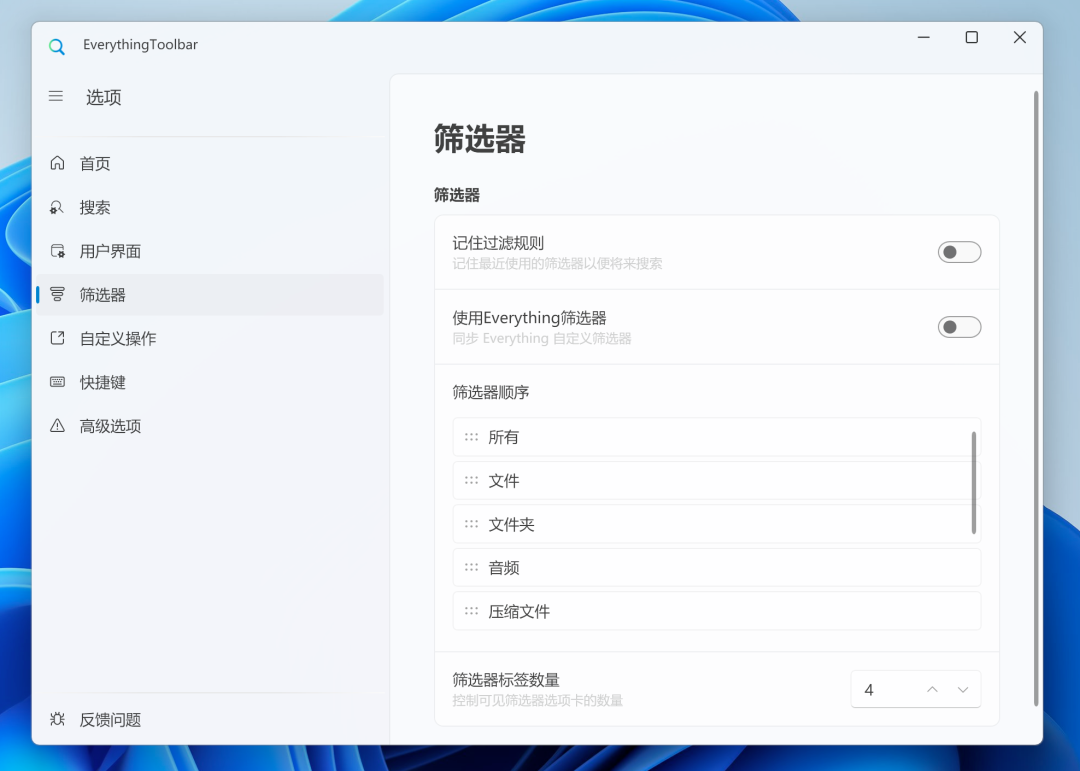The width and height of the screenshot is (1080, 771).
Task: Click the drag handle for 所有 filter
Action: (x=471, y=437)
